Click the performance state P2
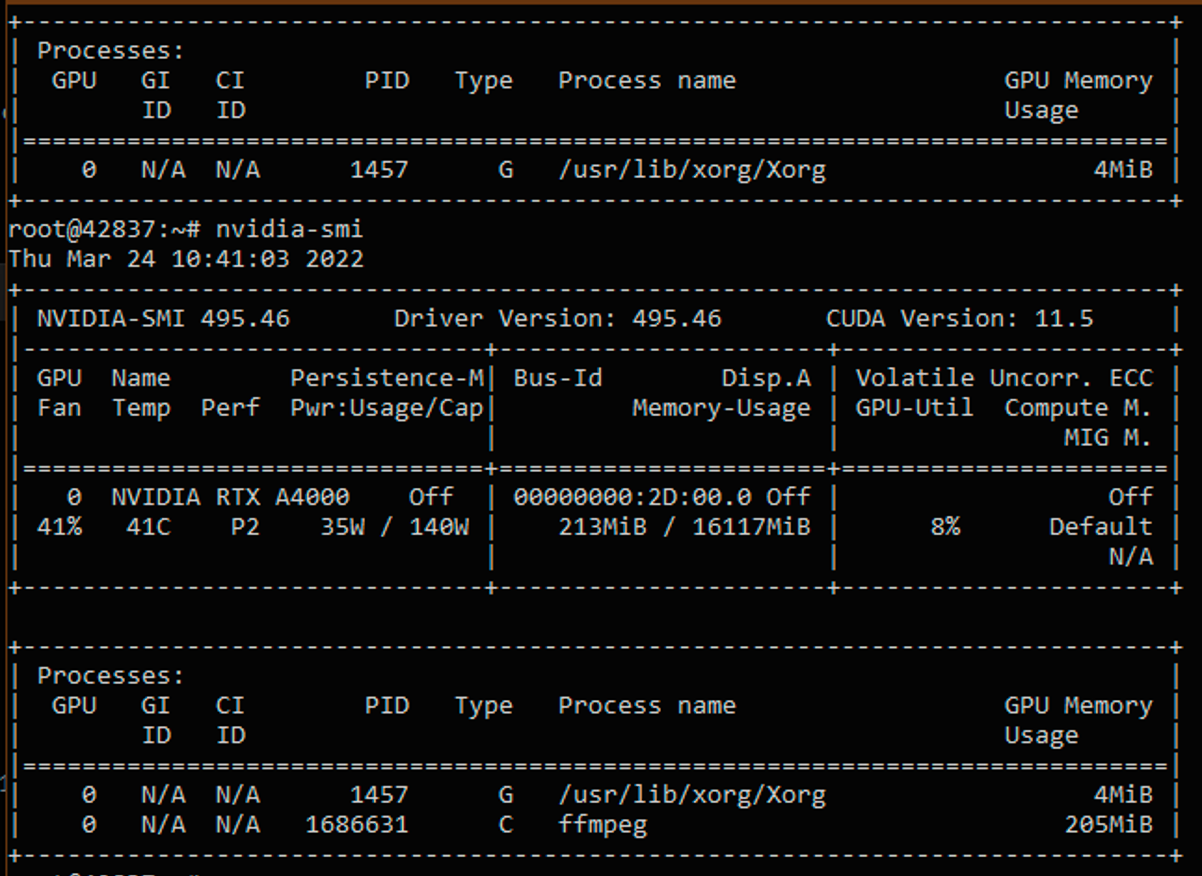Viewport: 1202px width, 876px height. 244,526
